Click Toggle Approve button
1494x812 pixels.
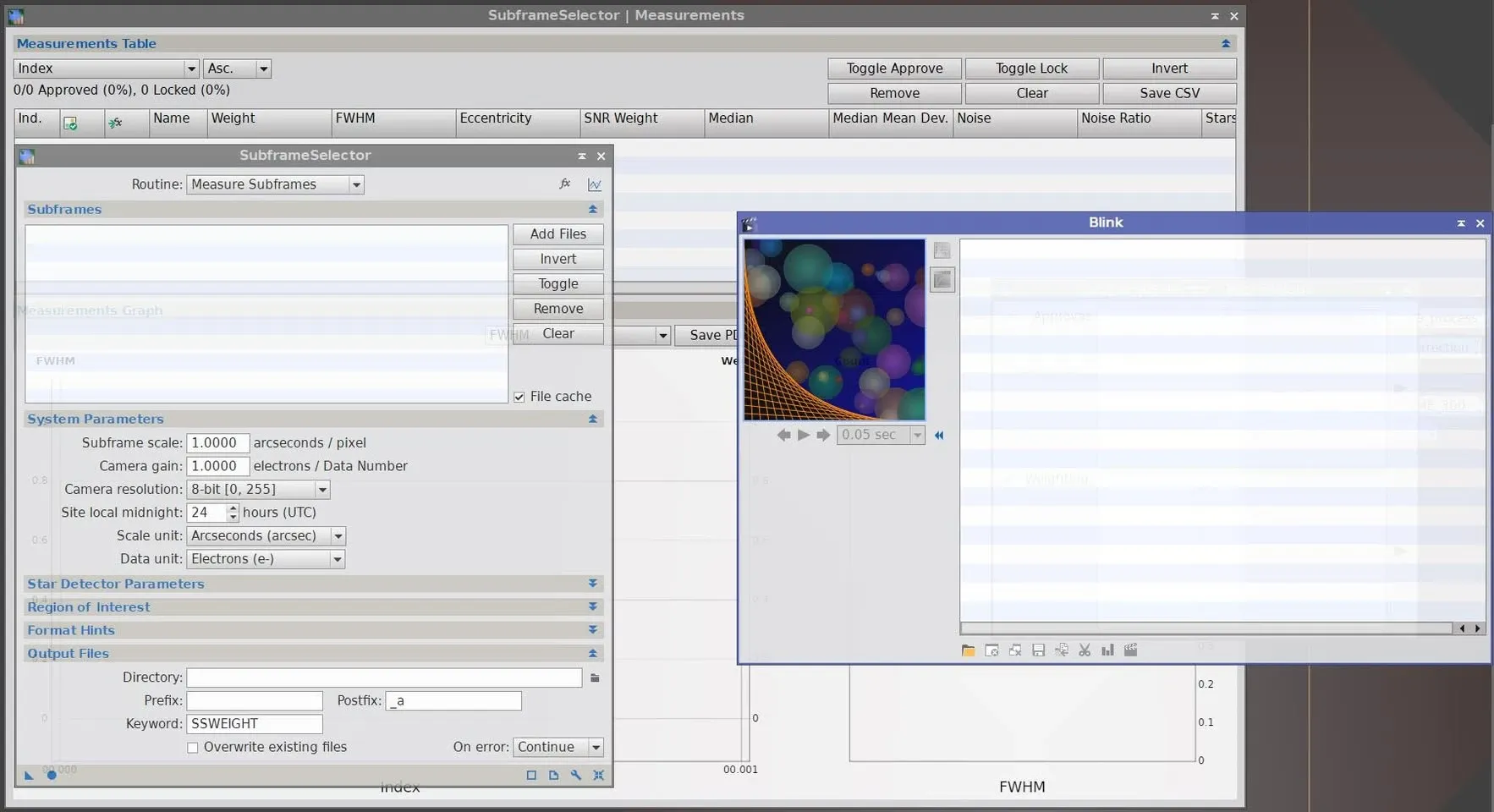tap(894, 69)
